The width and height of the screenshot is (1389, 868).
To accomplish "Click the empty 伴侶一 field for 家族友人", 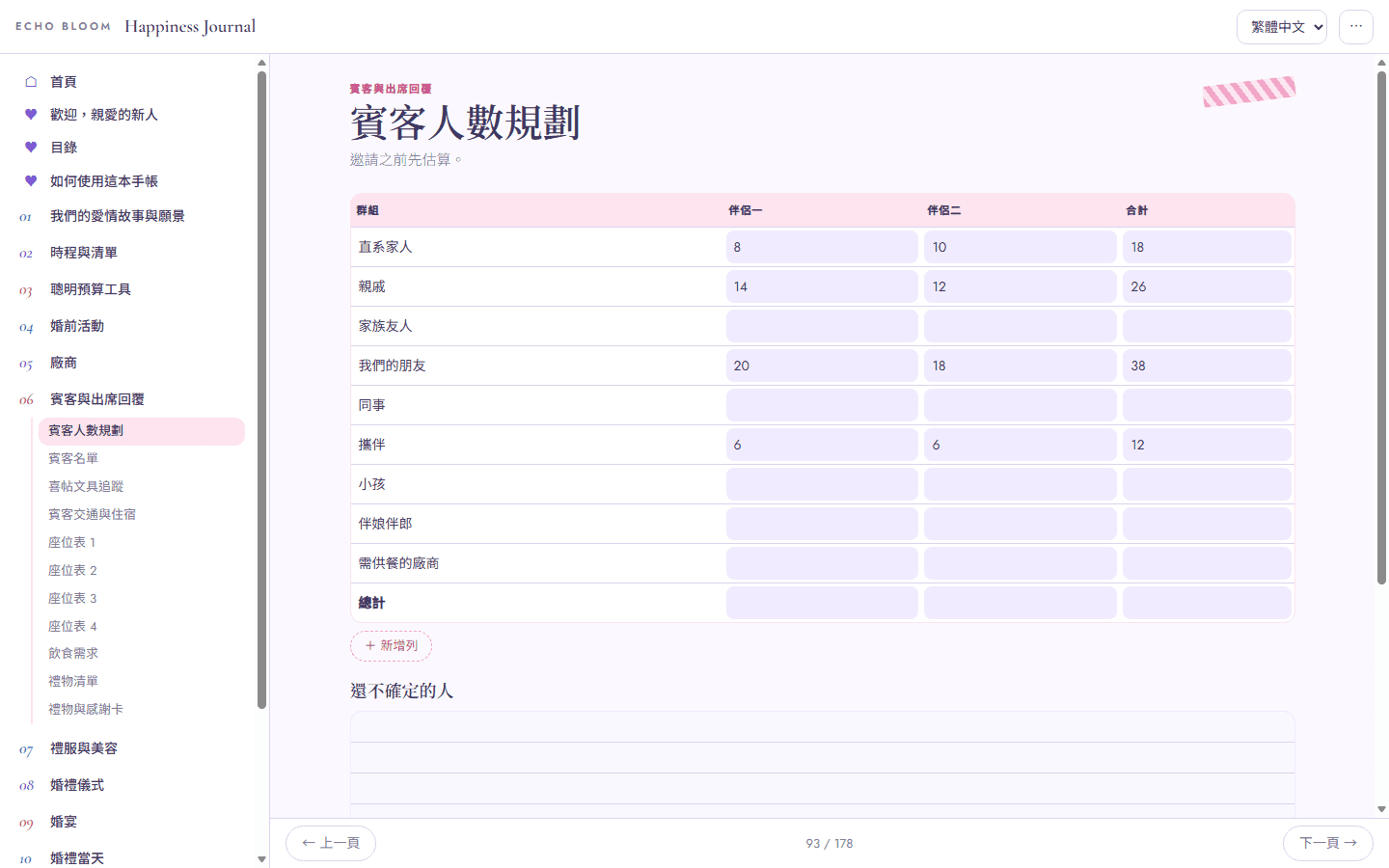I will pyautogui.click(x=822, y=326).
